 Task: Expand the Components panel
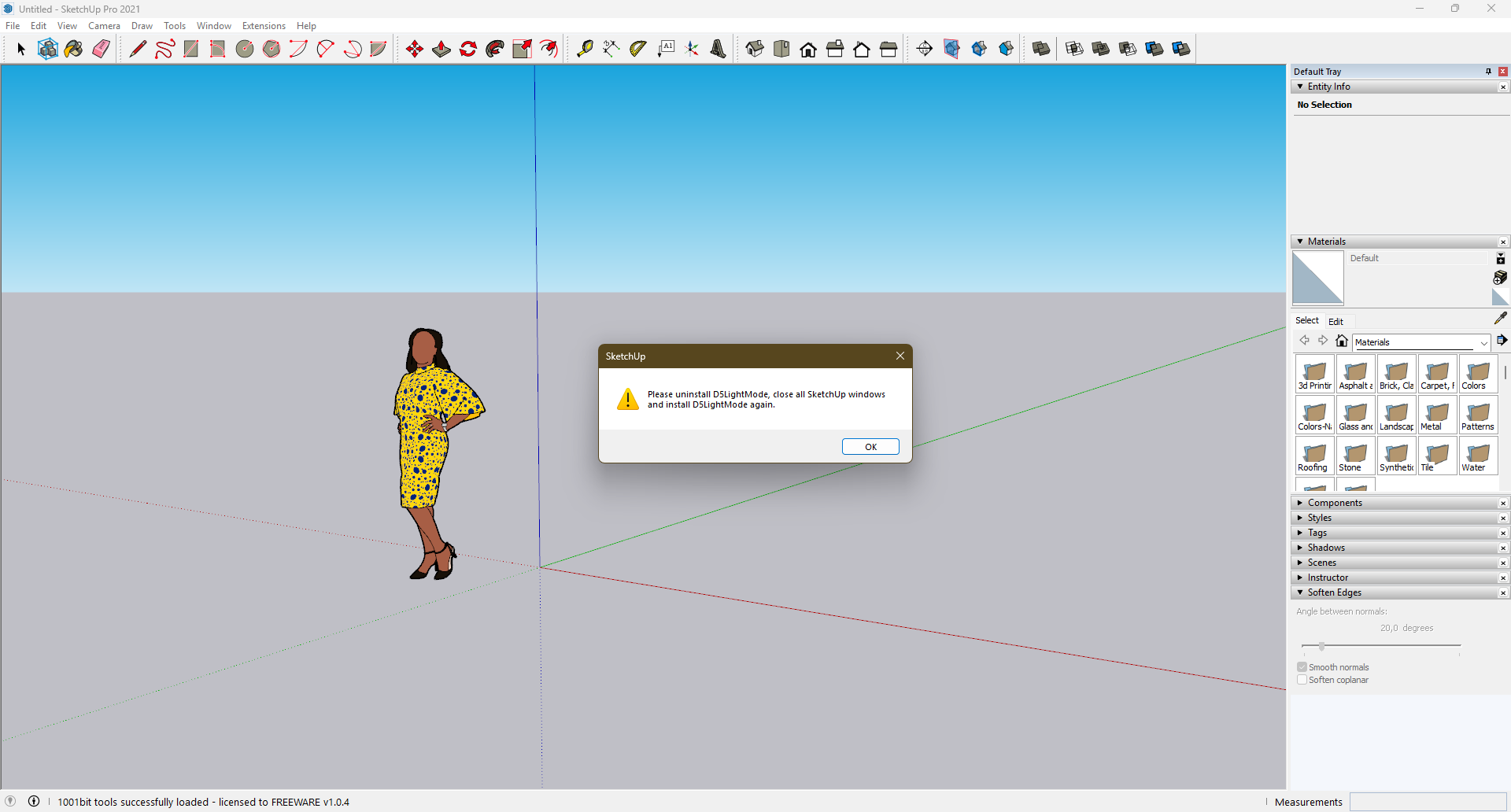[1335, 503]
